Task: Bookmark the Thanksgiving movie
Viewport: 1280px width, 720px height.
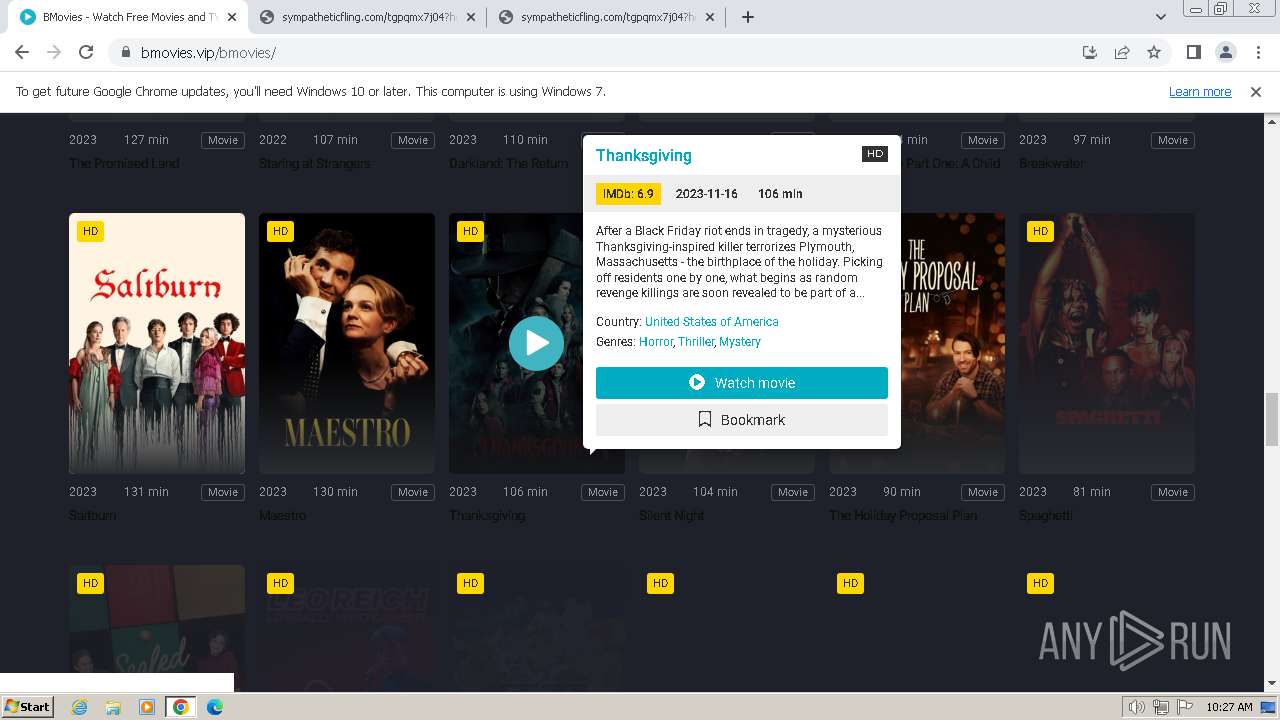Action: pos(742,420)
